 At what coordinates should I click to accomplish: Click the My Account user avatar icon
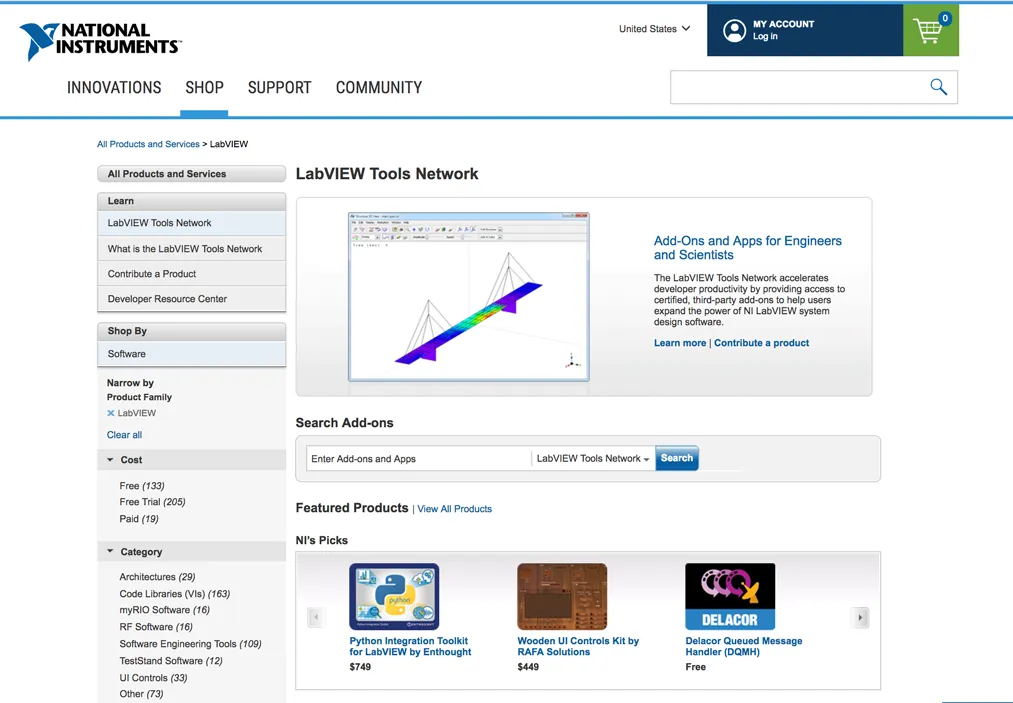click(x=735, y=30)
